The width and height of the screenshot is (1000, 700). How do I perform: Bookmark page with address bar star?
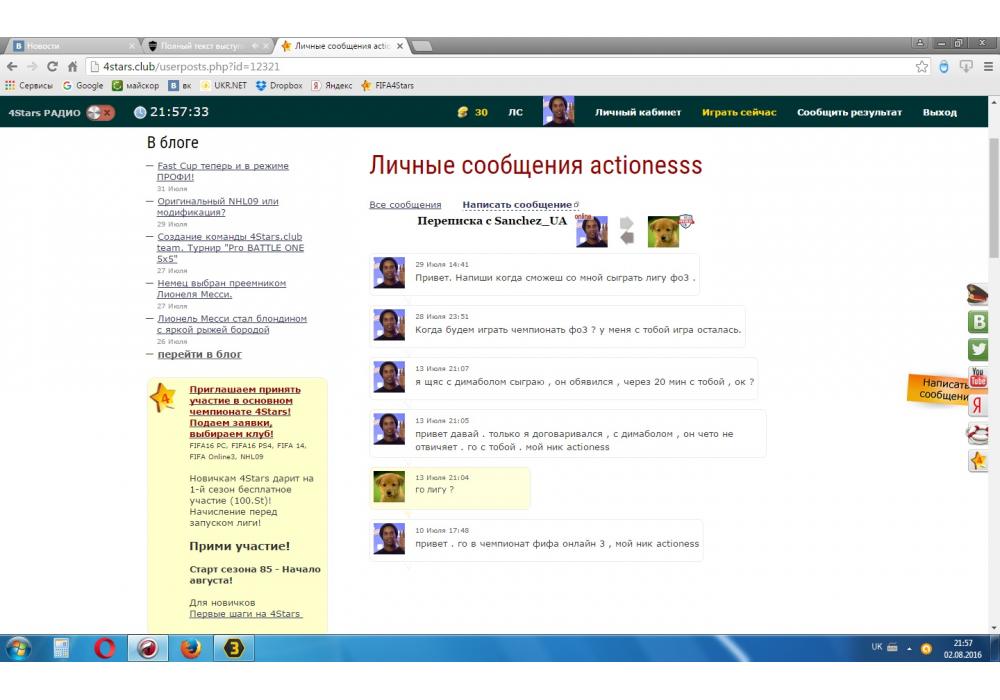[922, 67]
